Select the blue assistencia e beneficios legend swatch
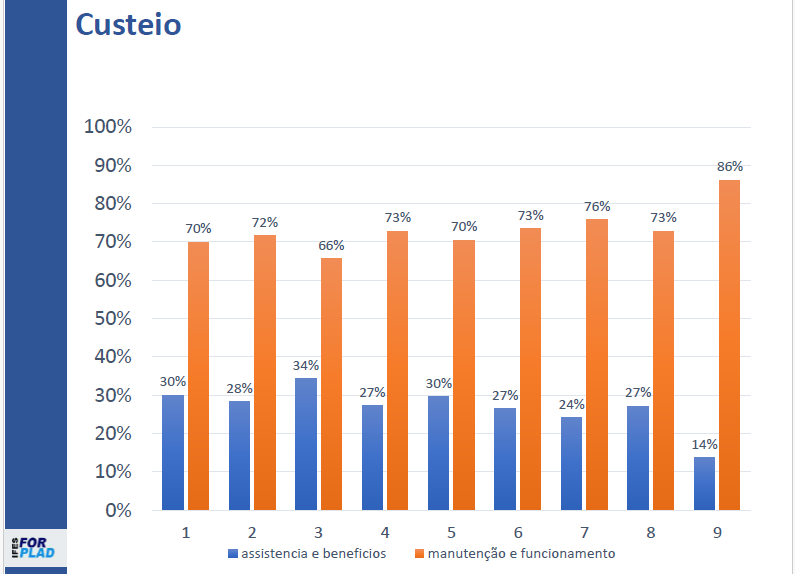Screen dimensions: 795x574 (x=233, y=554)
